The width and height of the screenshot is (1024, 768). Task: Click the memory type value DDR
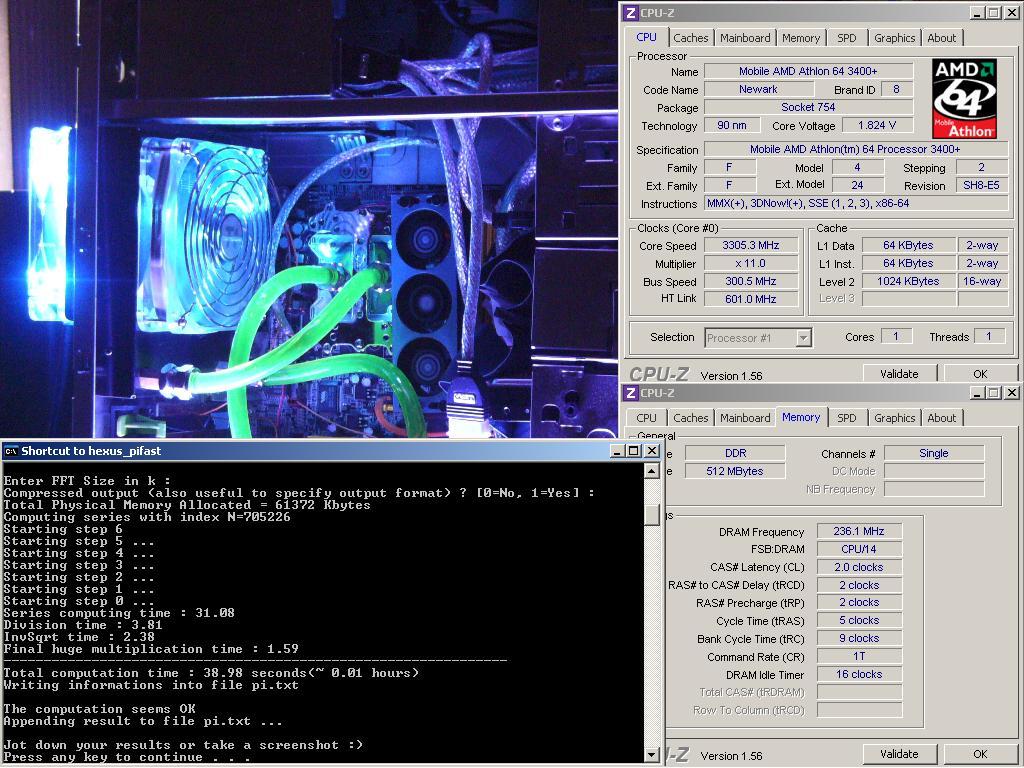click(x=735, y=453)
